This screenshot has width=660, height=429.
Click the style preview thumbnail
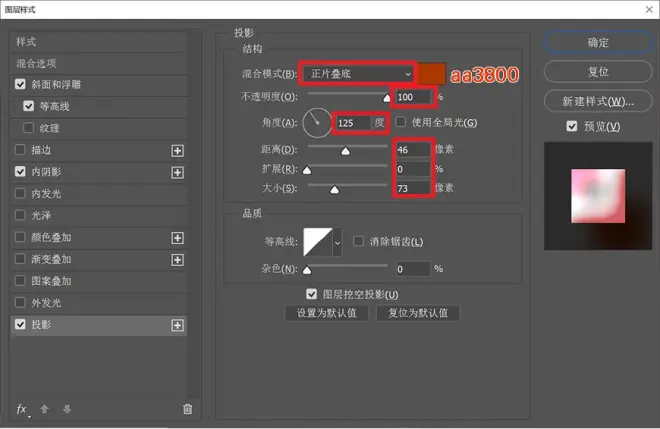pos(598,196)
